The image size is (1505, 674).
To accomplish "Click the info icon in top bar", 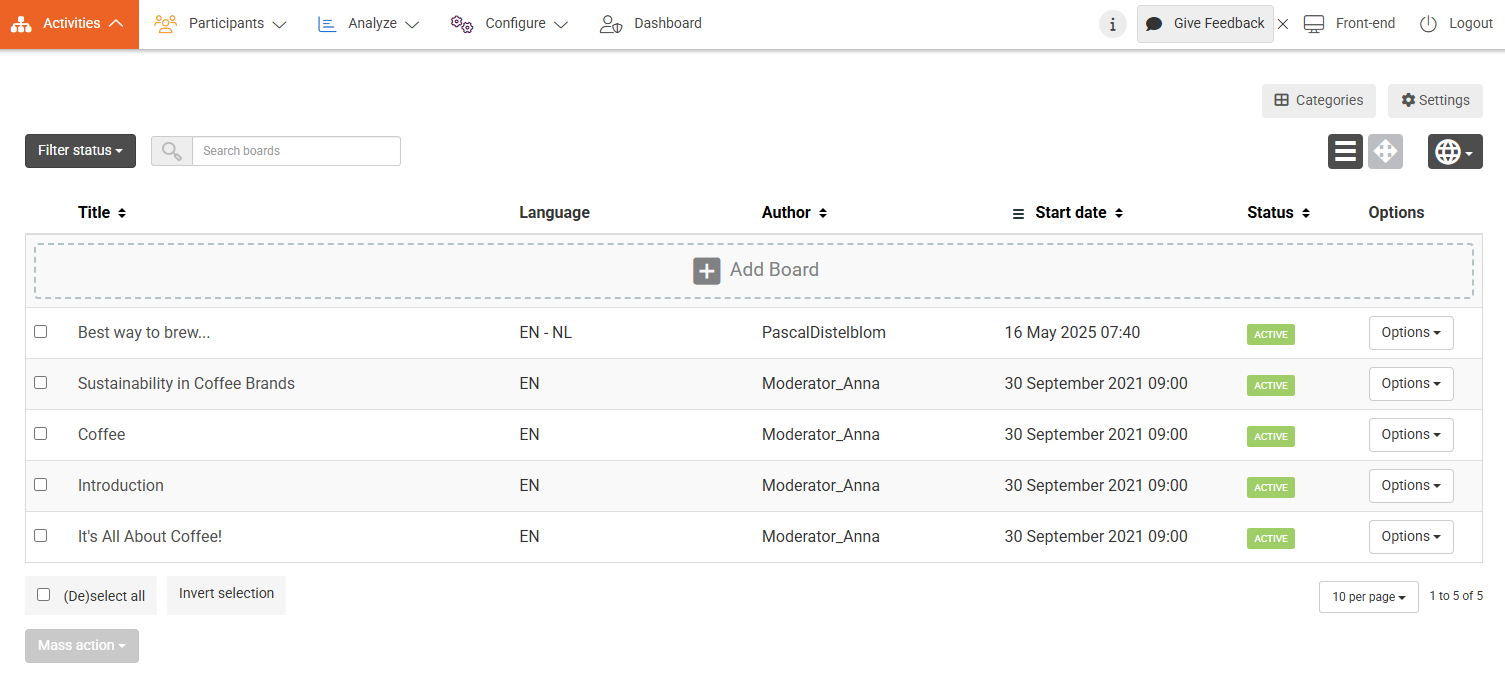I will [x=1112, y=24].
